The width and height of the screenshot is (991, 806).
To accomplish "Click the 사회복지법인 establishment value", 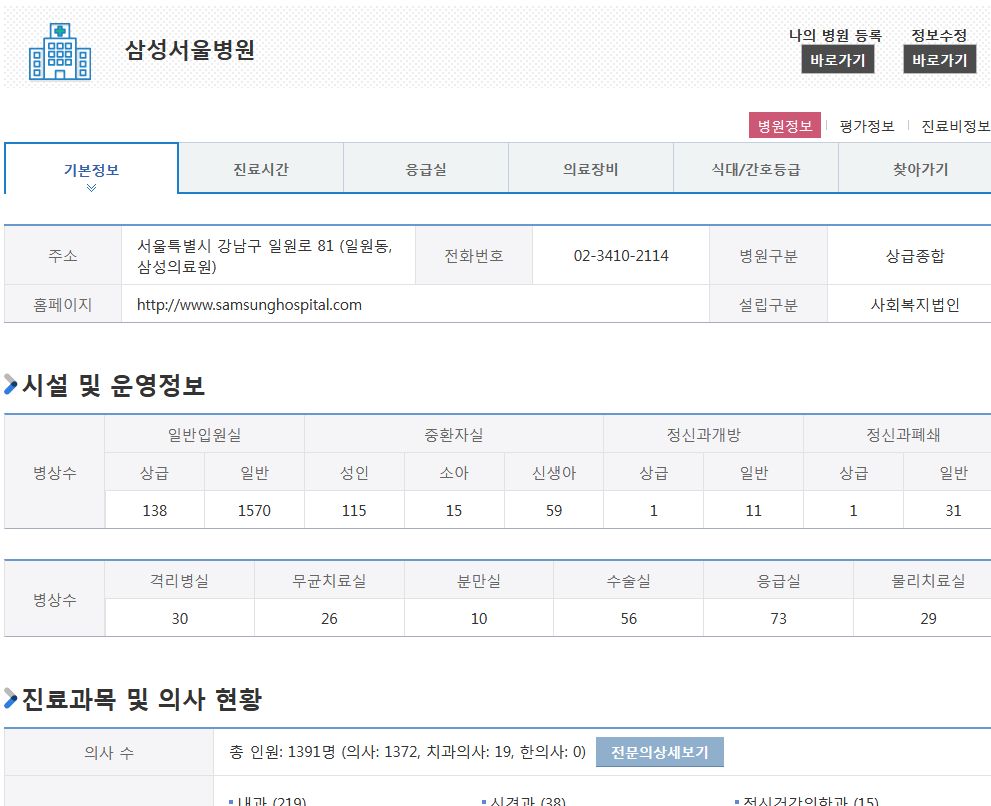I will coord(915,305).
